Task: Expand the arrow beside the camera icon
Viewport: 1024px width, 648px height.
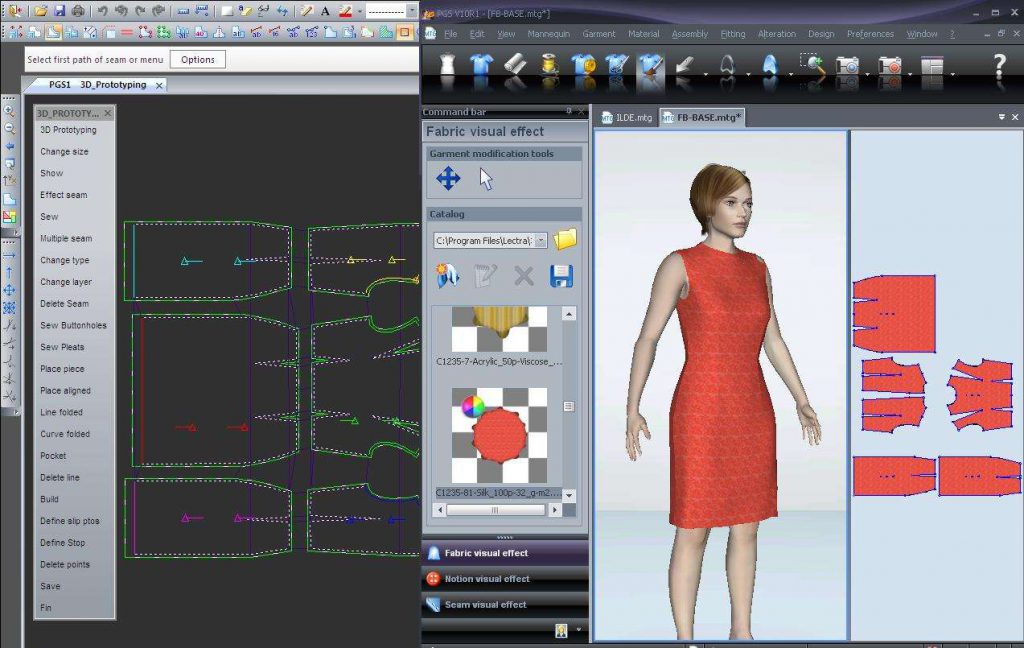Action: pos(867,73)
